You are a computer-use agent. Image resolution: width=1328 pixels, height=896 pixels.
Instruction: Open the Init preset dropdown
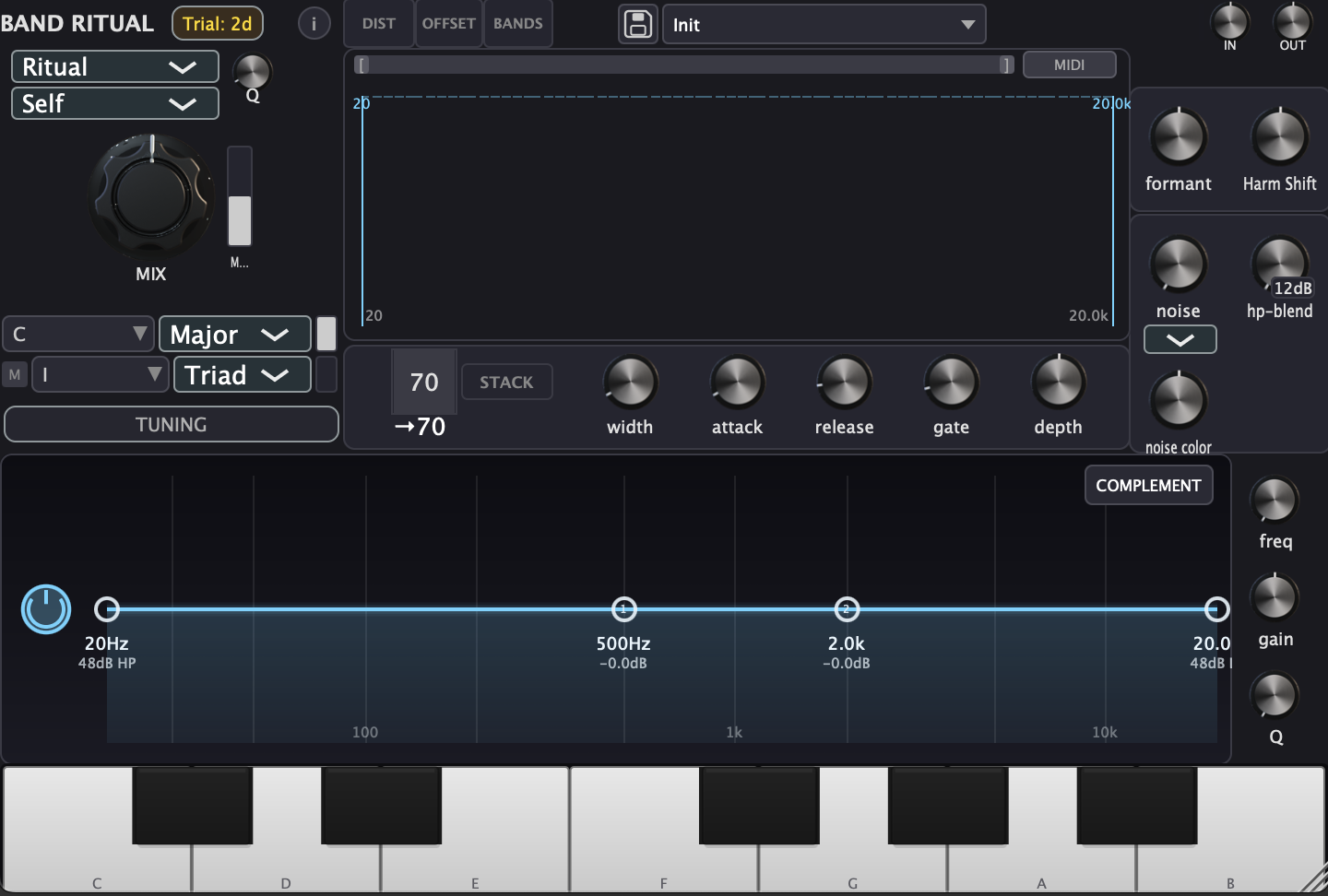[824, 24]
